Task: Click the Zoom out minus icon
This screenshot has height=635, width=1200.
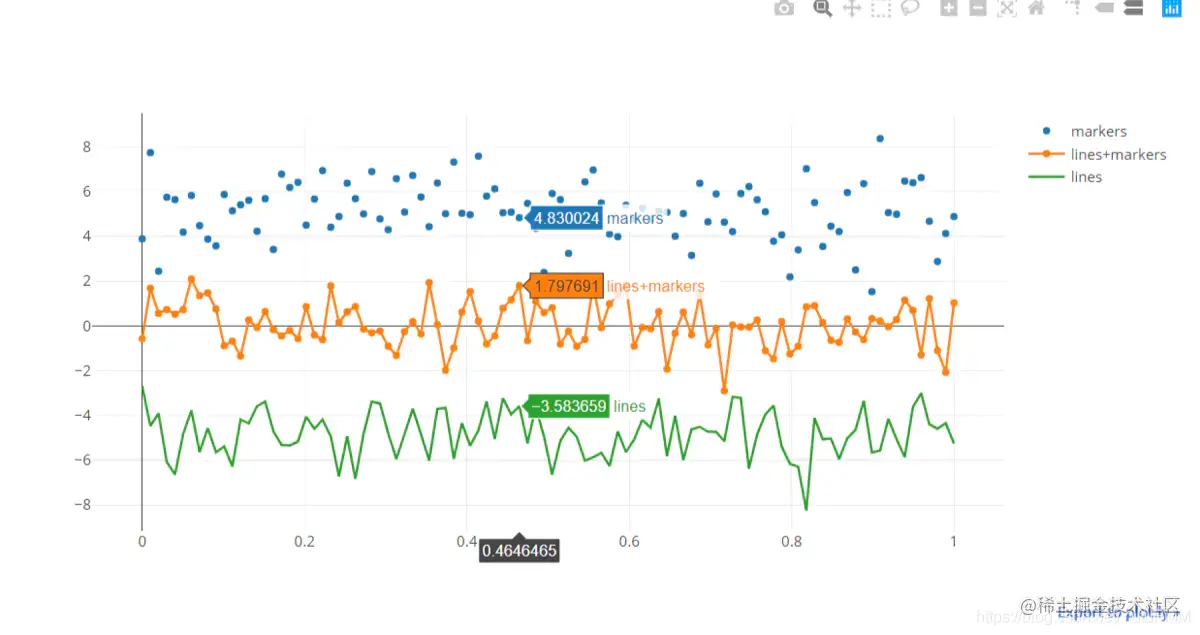Action: coord(978,8)
